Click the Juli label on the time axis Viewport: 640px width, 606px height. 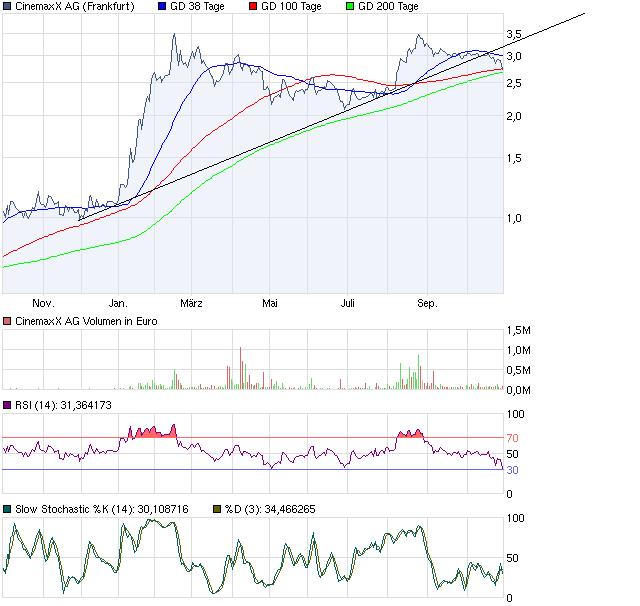tap(347, 302)
